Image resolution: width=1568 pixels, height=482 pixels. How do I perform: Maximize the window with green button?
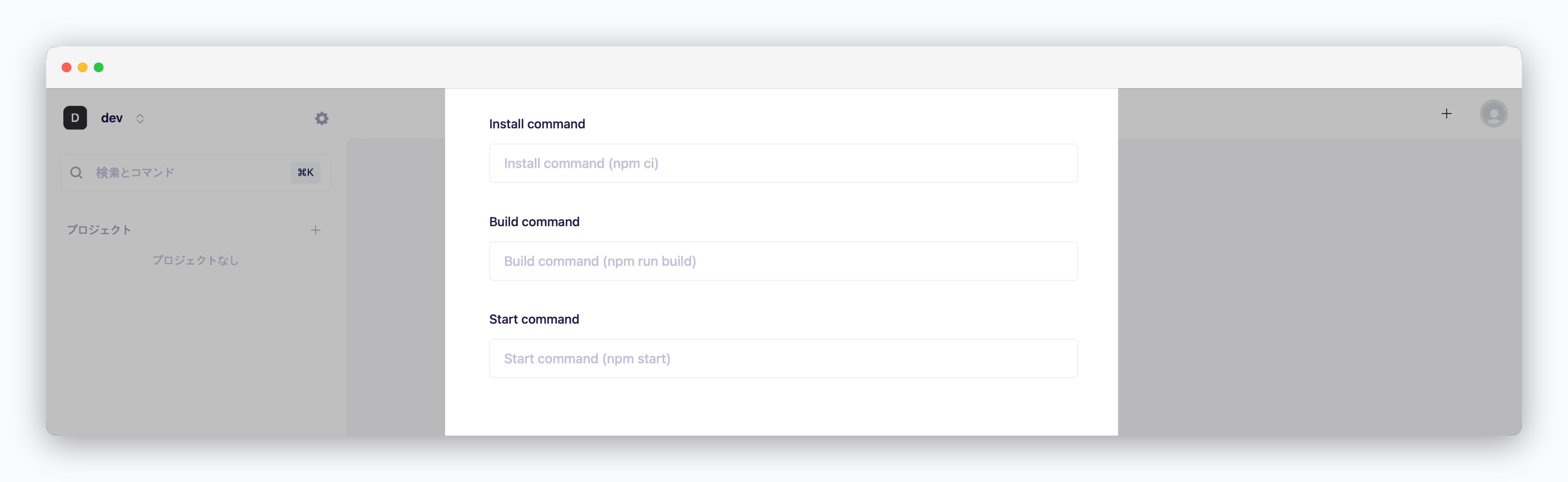coord(99,67)
